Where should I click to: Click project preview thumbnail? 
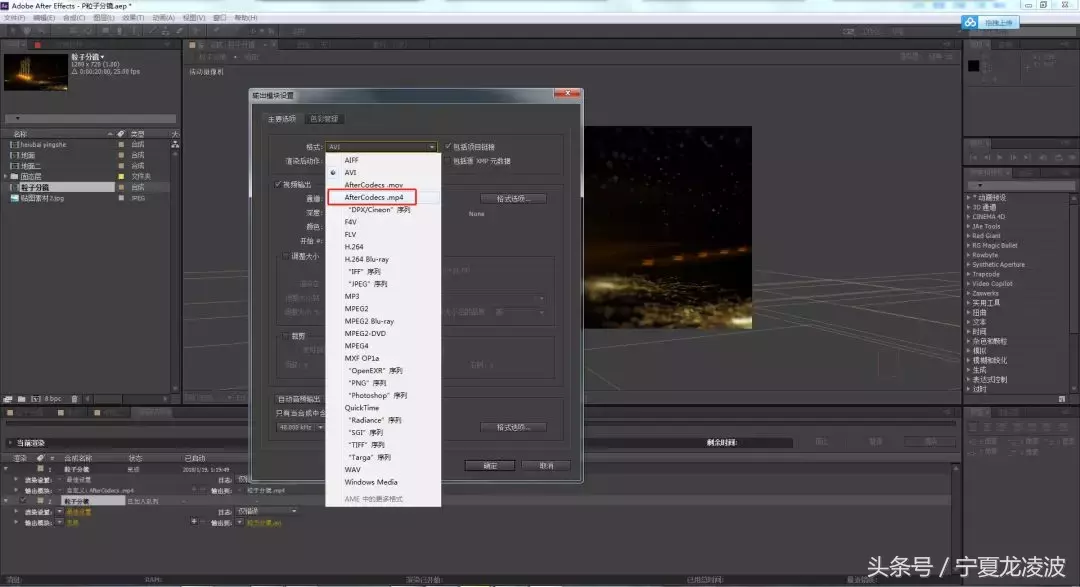[x=36, y=72]
